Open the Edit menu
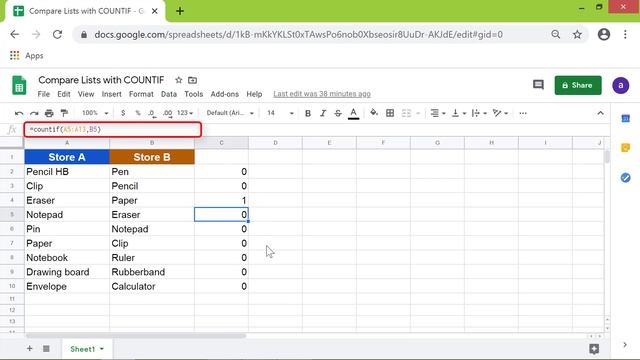 pyautogui.click(x=64, y=94)
